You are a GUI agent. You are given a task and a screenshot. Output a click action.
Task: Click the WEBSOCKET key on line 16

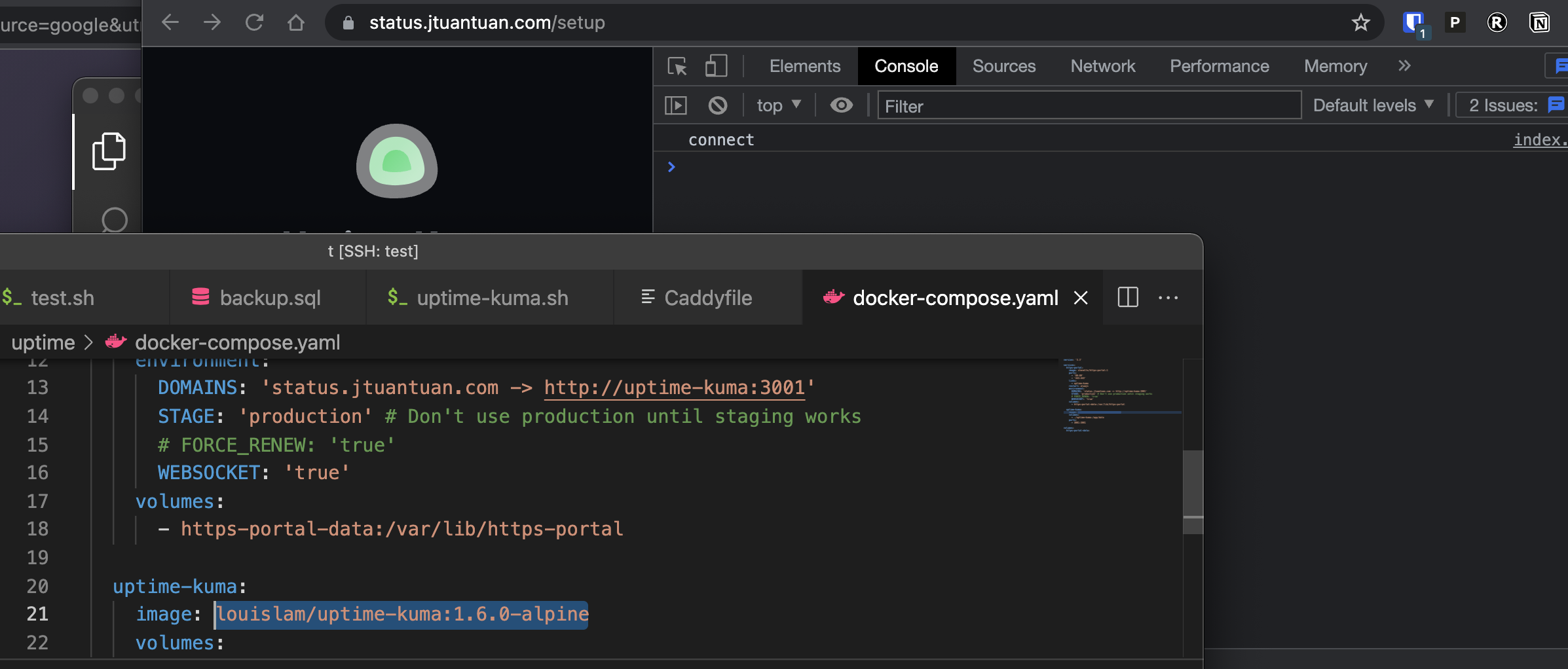pos(209,473)
